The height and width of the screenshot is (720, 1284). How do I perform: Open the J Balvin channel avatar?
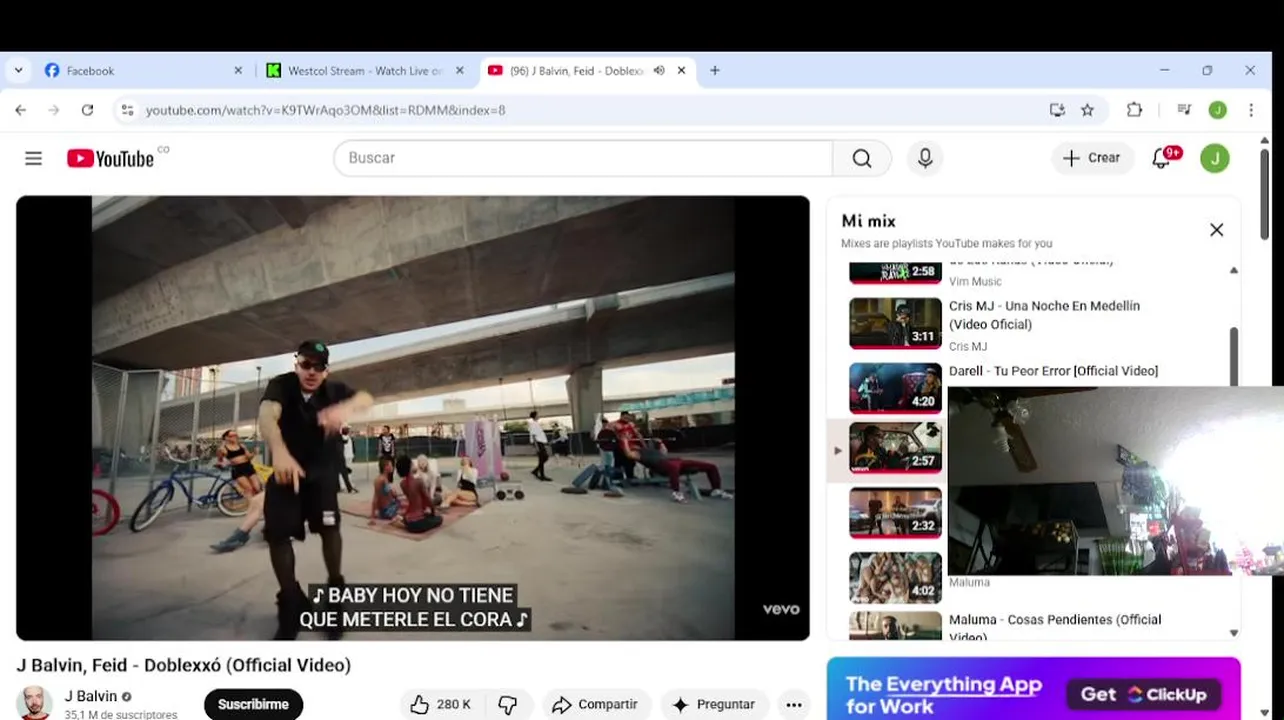[34, 703]
